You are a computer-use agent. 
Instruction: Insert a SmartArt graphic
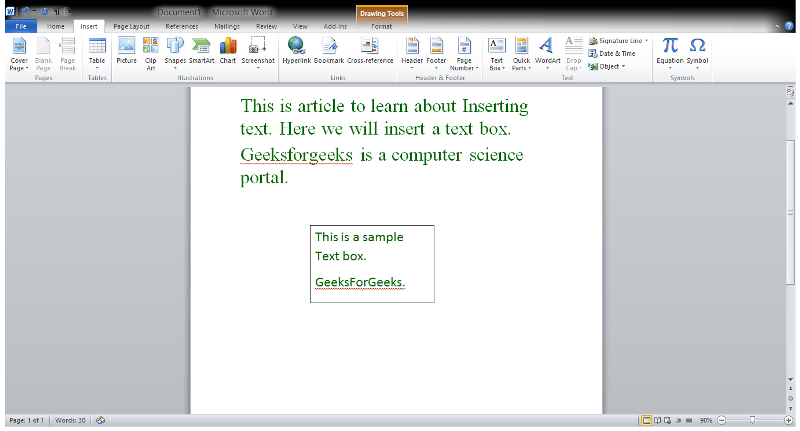point(202,51)
